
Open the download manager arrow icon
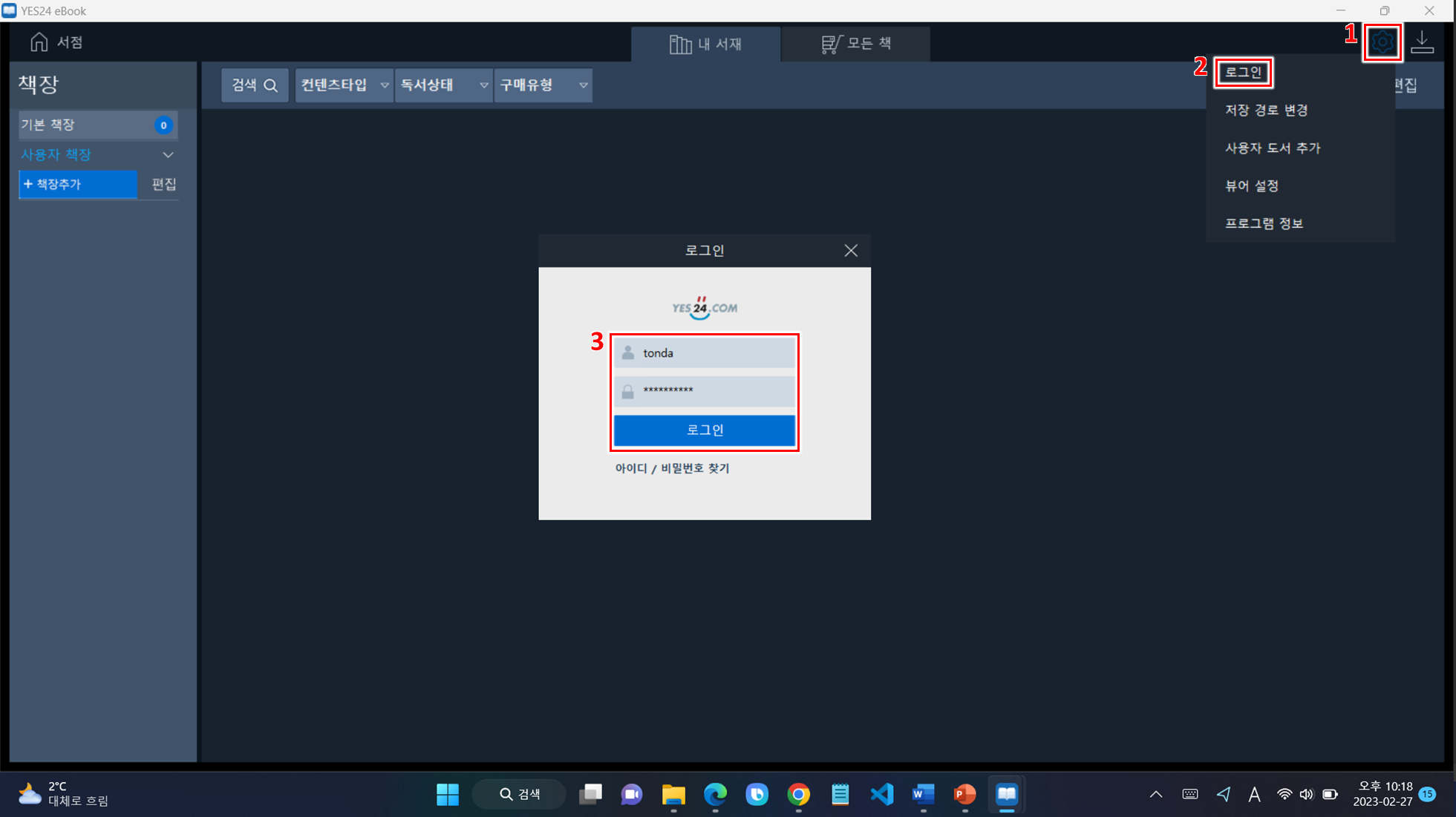coord(1422,42)
